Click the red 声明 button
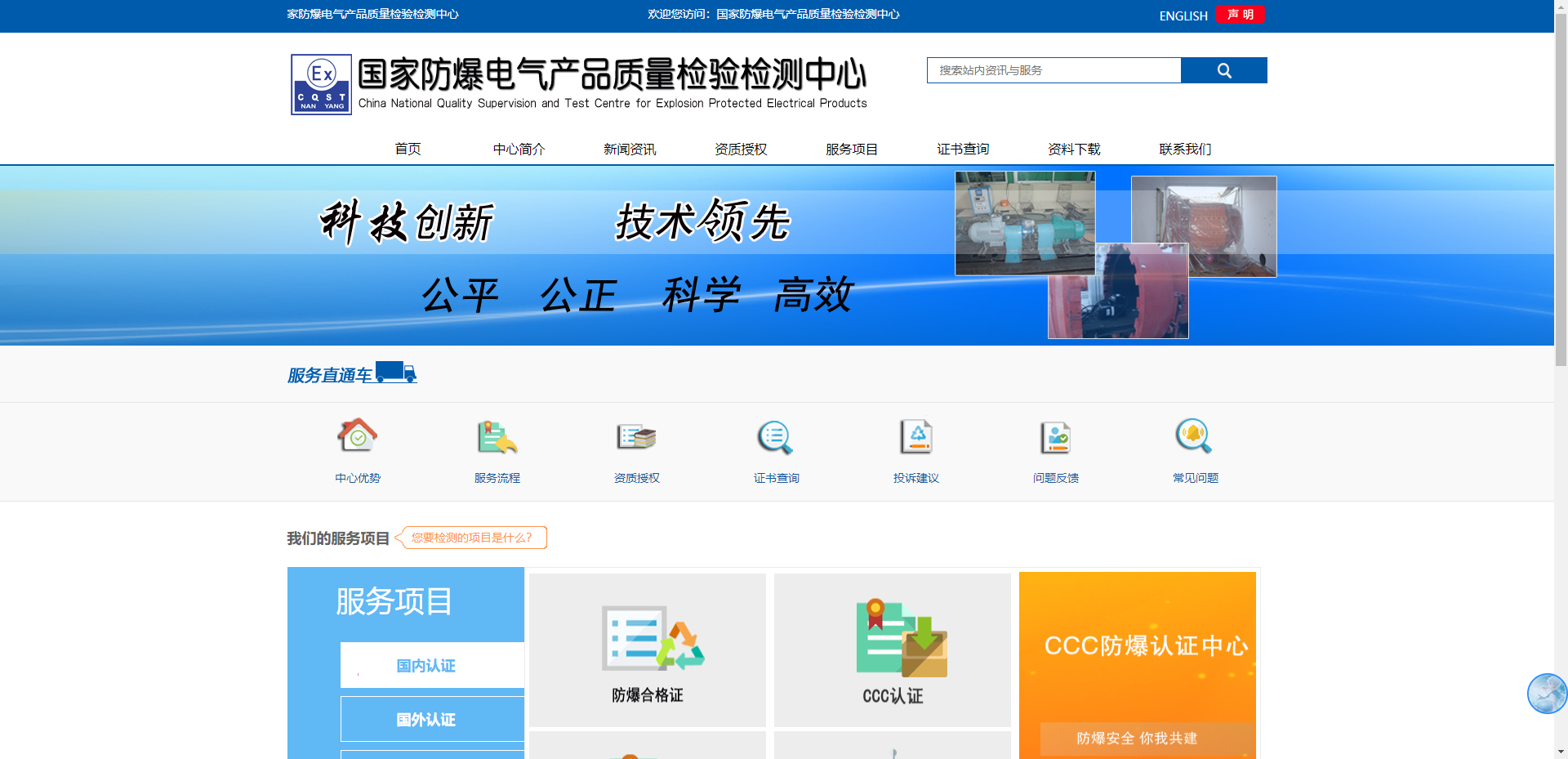 [x=1239, y=14]
